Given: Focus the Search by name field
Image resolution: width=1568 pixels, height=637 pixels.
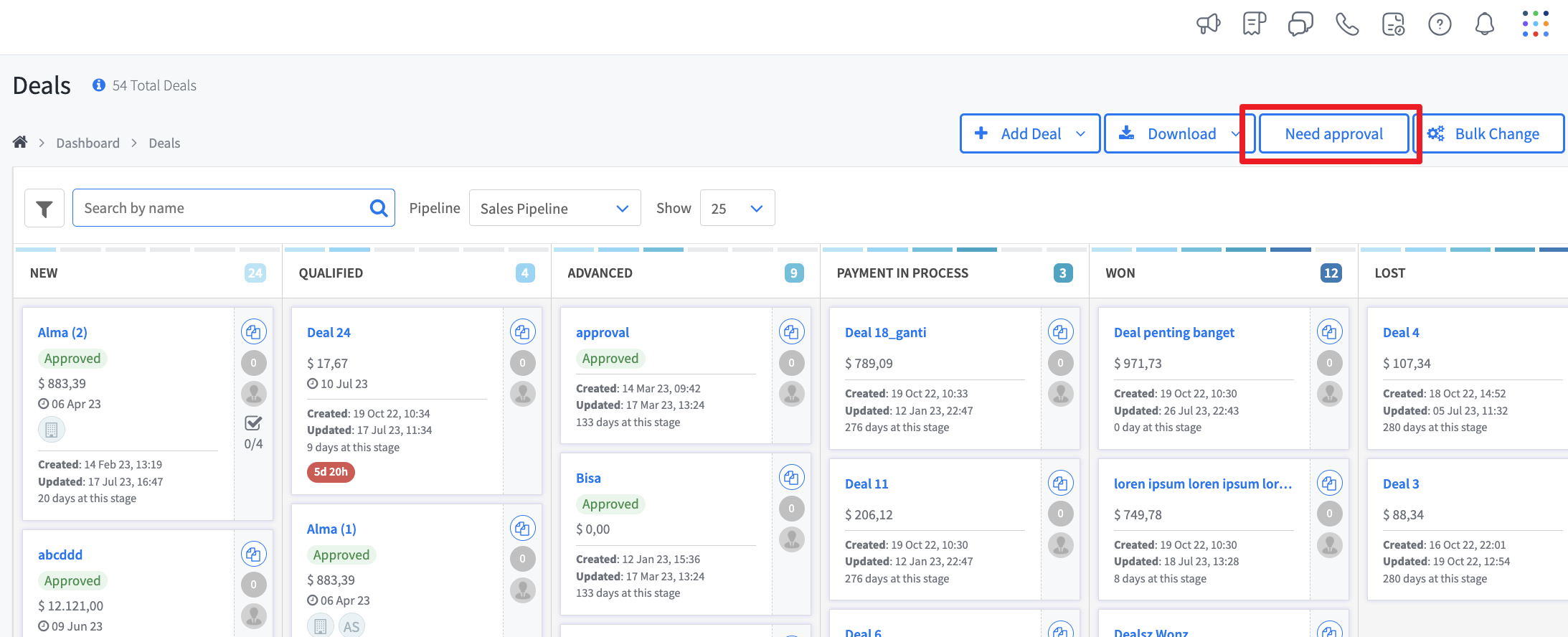Looking at the screenshot, I should [233, 208].
